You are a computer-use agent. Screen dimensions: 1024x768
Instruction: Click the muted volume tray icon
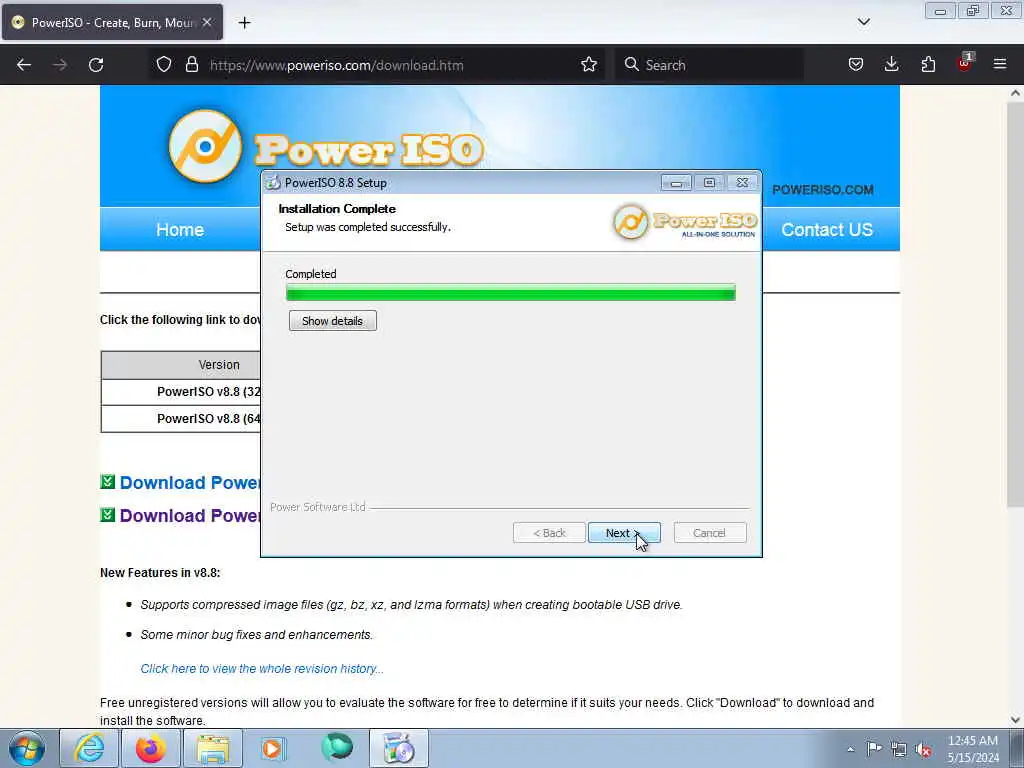pyautogui.click(x=923, y=750)
